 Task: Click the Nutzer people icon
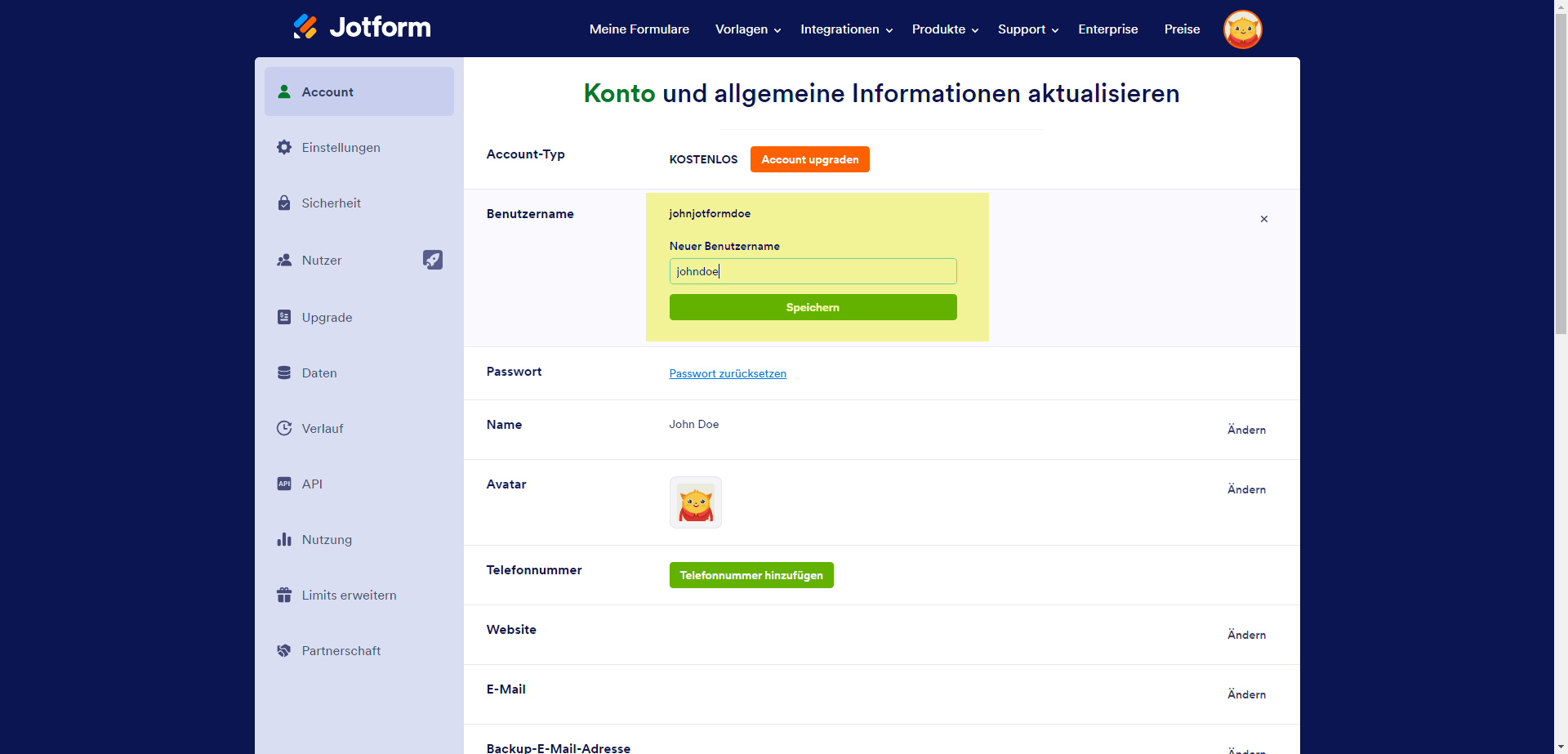(x=284, y=260)
